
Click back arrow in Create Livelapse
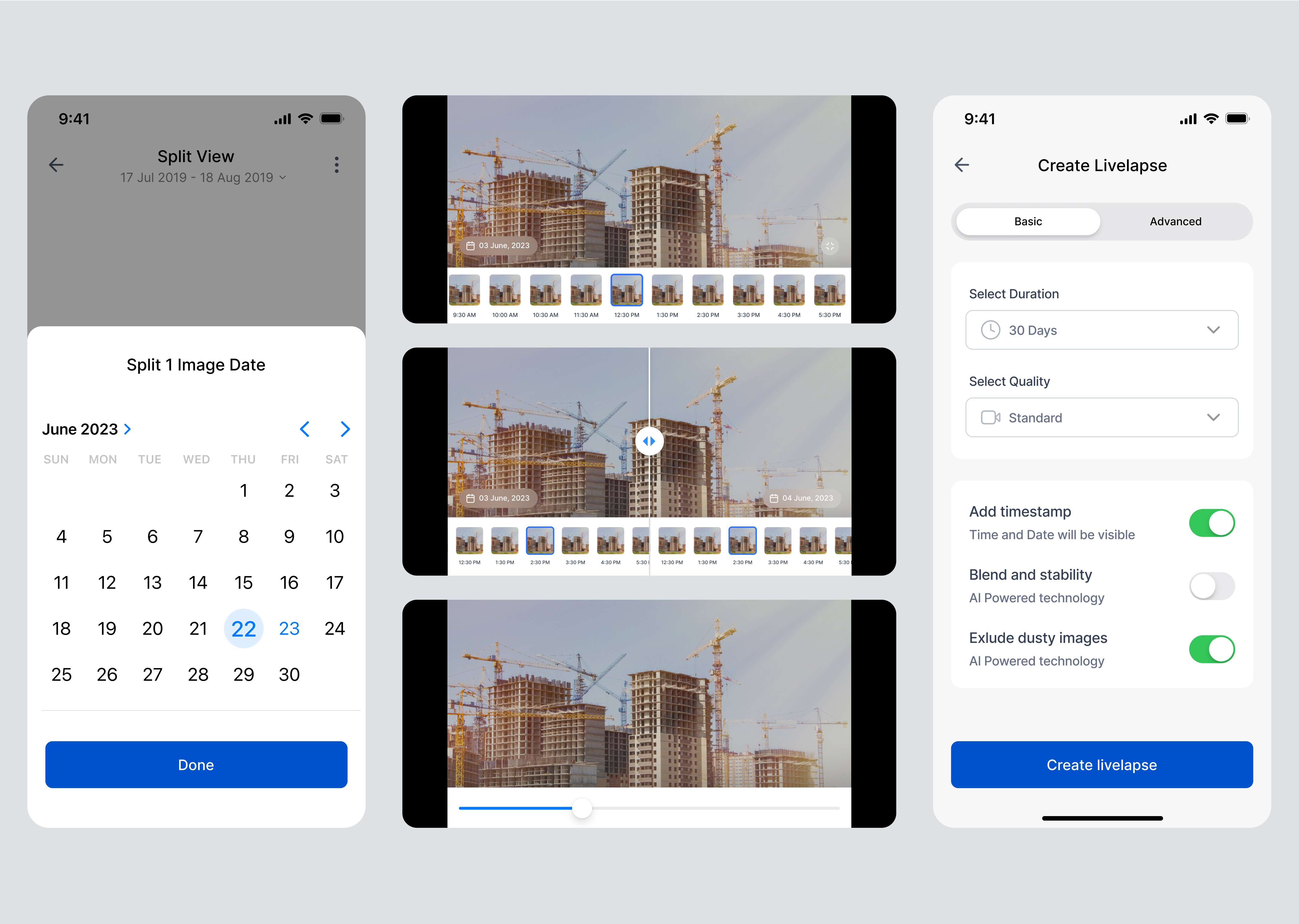tap(962, 165)
